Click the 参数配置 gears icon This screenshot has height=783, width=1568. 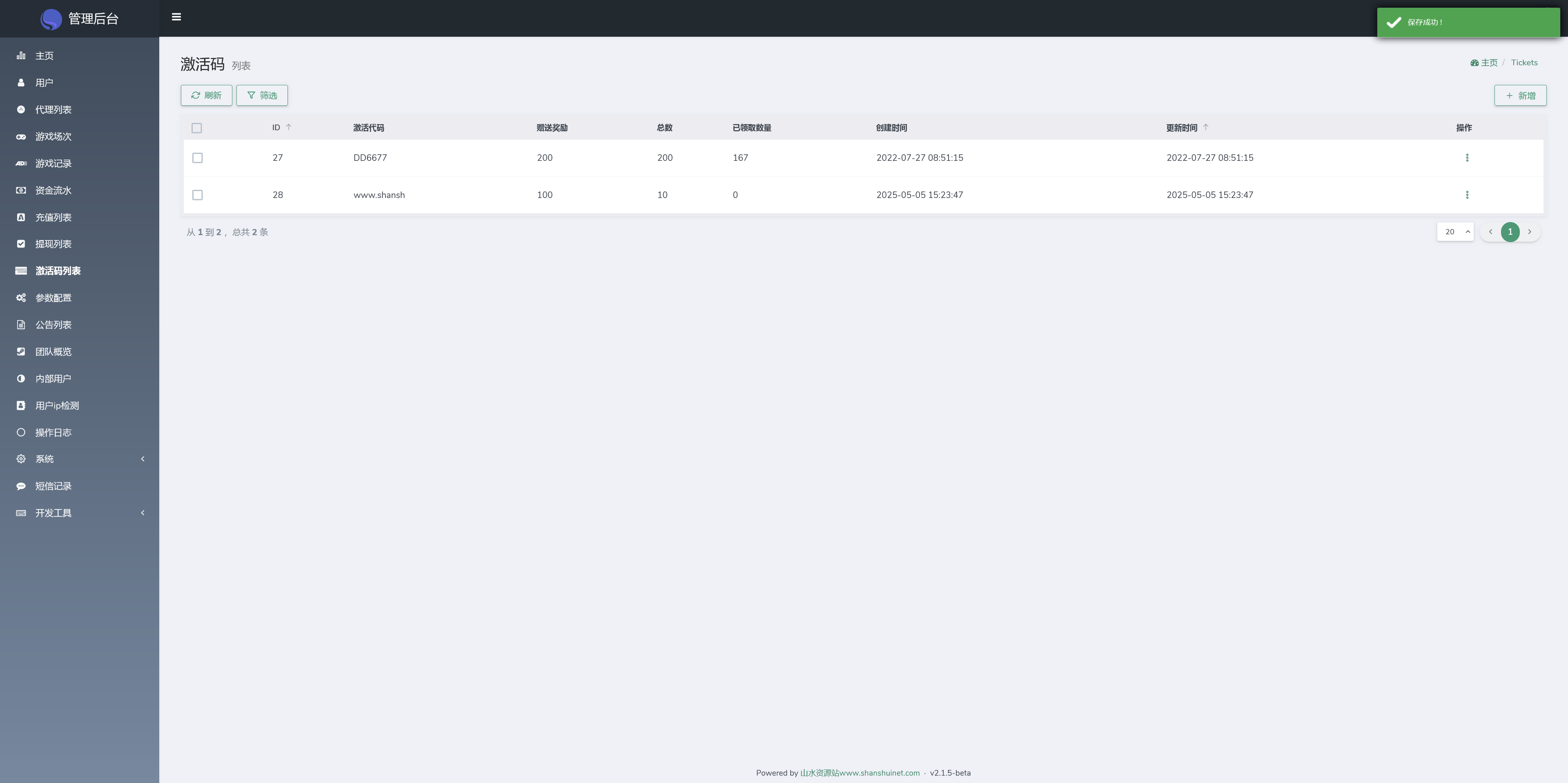pos(21,298)
